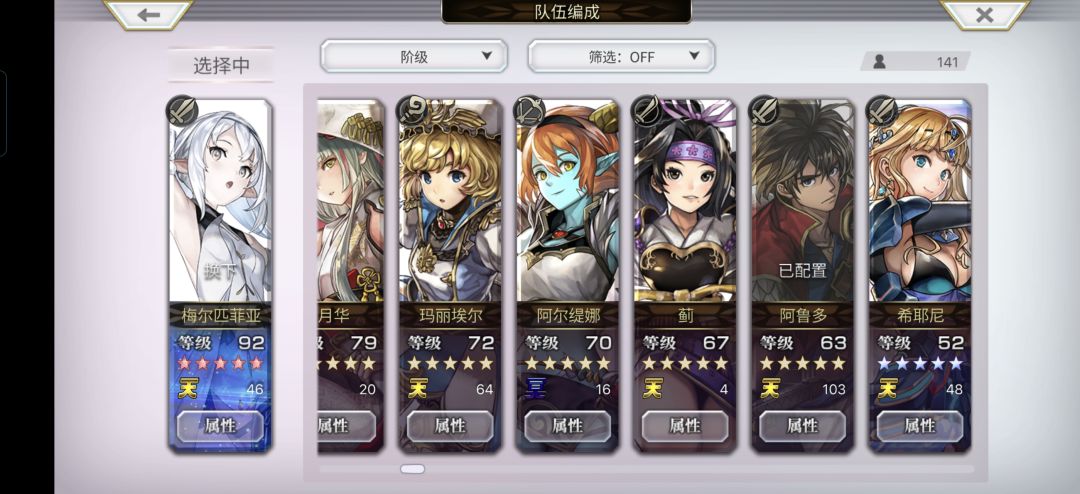The image size is (1080, 494).
Task: Open 属性 for 梅尔匹菲亚
Action: pos(220,426)
